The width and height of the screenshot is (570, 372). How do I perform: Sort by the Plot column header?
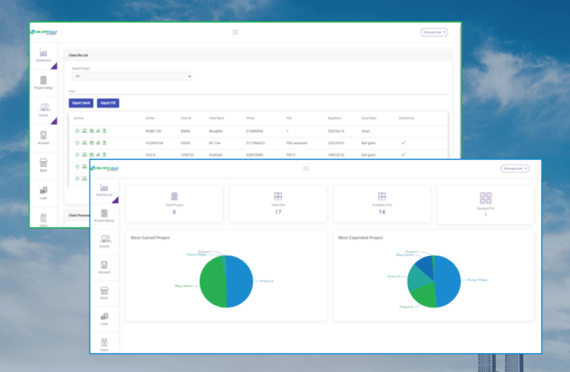pyautogui.click(x=289, y=118)
